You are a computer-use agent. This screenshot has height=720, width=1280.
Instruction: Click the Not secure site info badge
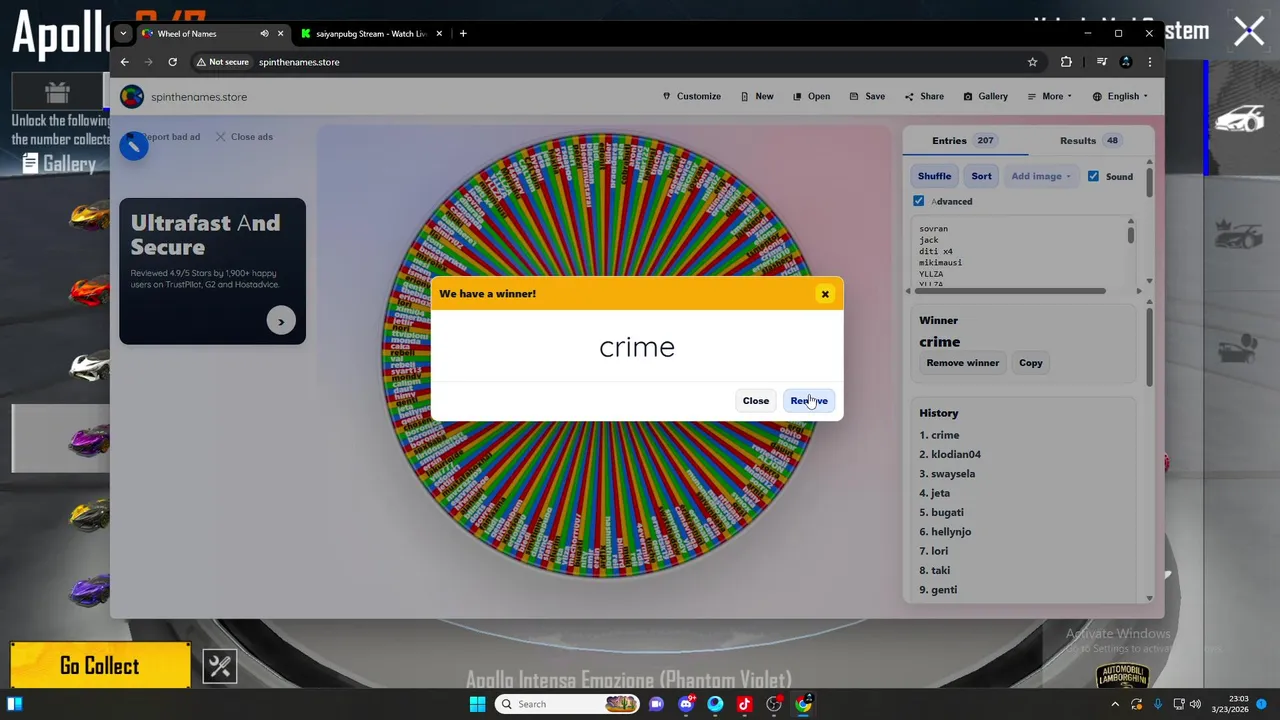(222, 62)
